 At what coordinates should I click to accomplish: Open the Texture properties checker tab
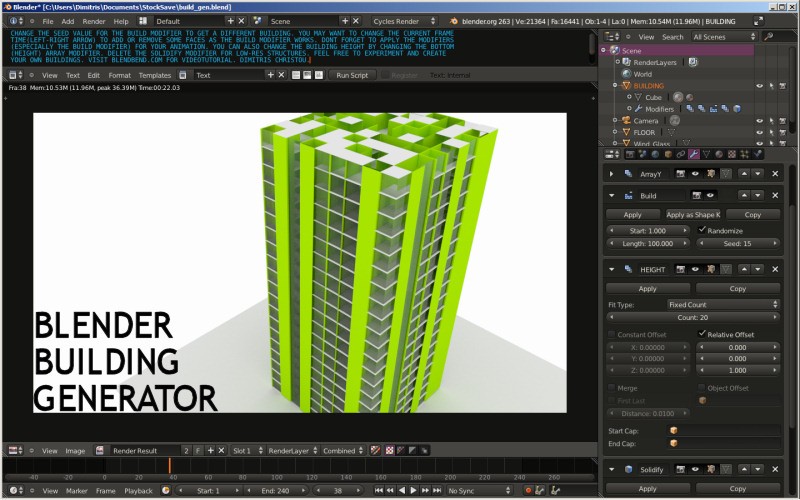pos(732,154)
